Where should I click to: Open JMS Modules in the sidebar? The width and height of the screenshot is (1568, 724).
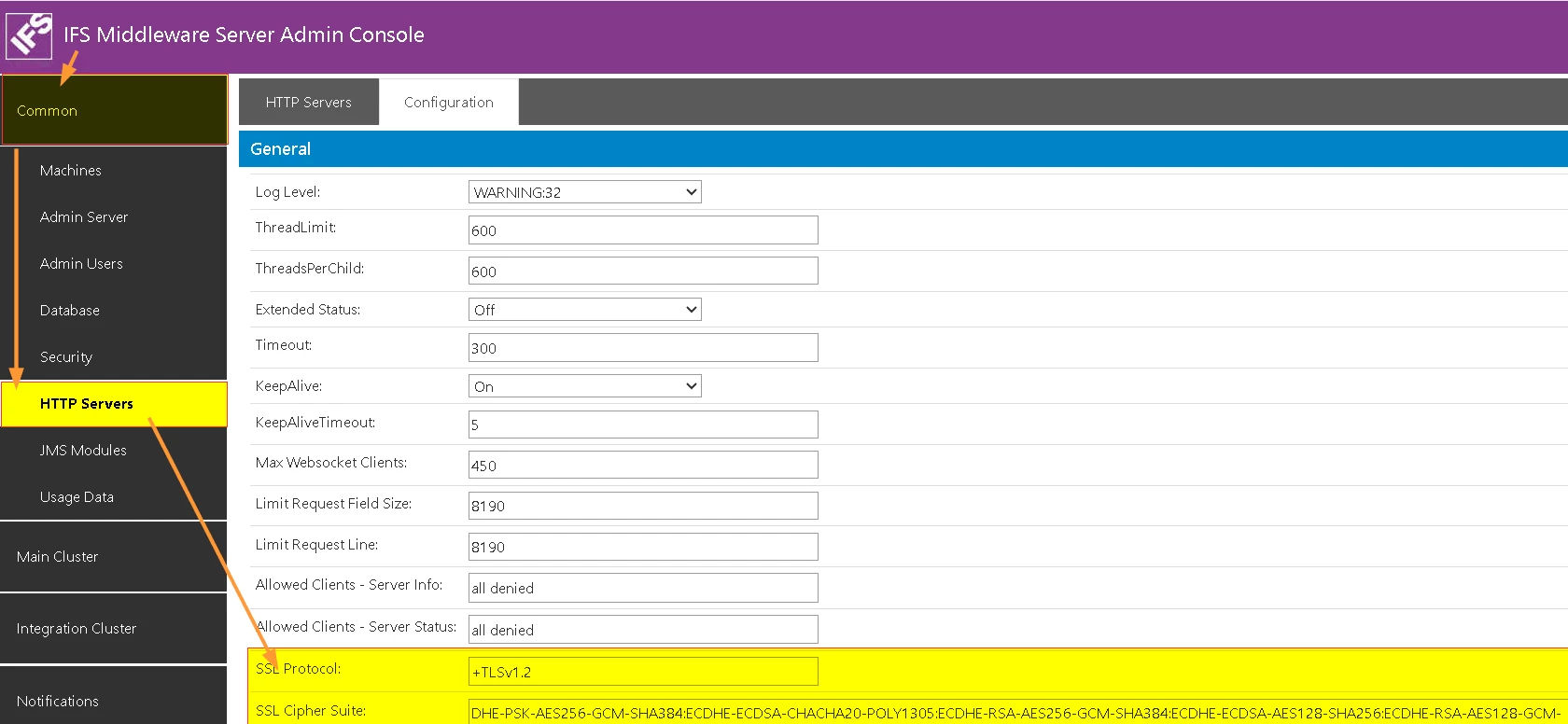point(83,451)
